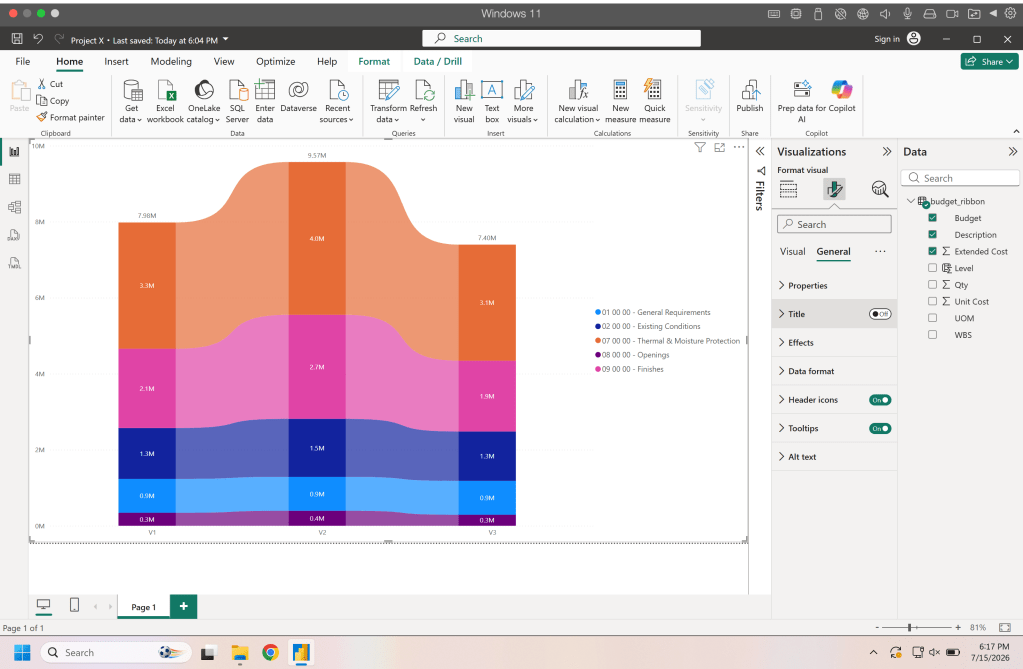Add a new report page
The image size is (1023, 669).
[183, 606]
